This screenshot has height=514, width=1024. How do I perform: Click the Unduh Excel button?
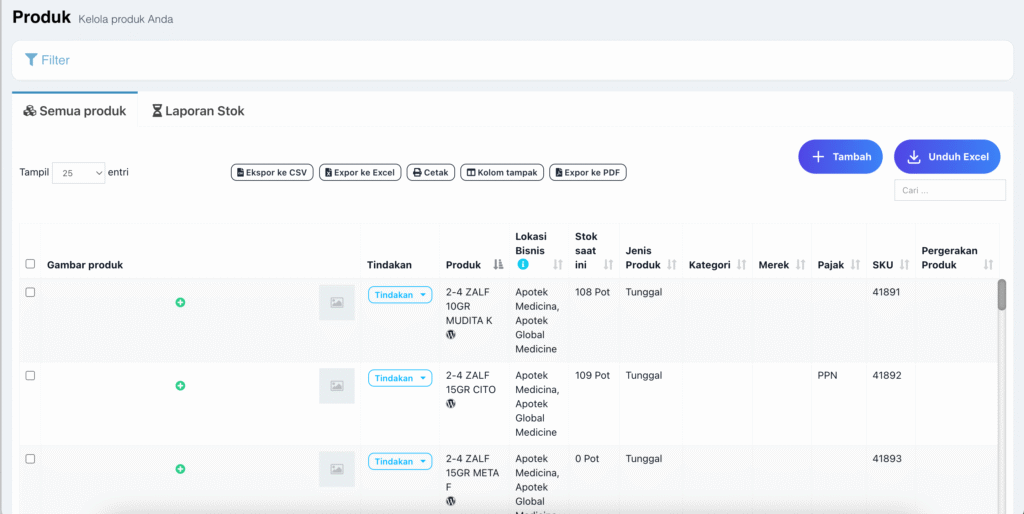pos(947,157)
